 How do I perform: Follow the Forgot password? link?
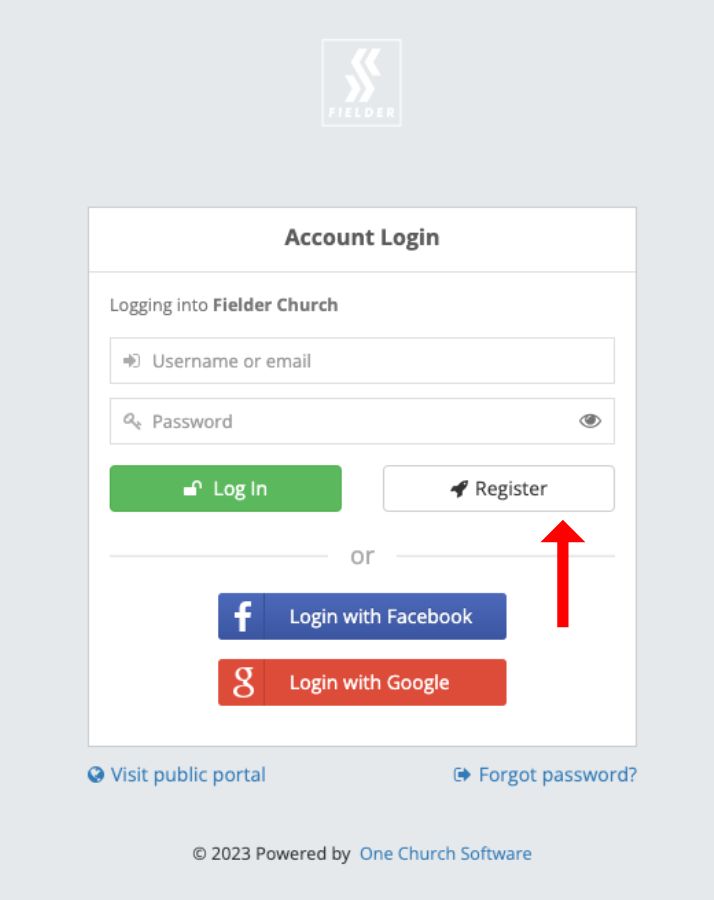pyautogui.click(x=557, y=775)
